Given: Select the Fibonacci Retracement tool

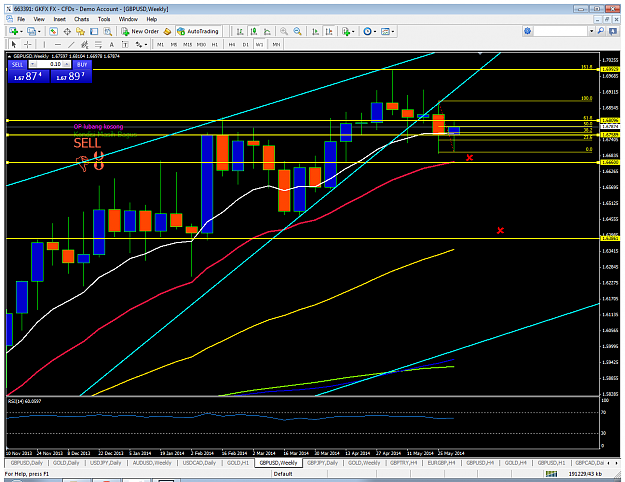Looking at the screenshot, I should point(98,44).
